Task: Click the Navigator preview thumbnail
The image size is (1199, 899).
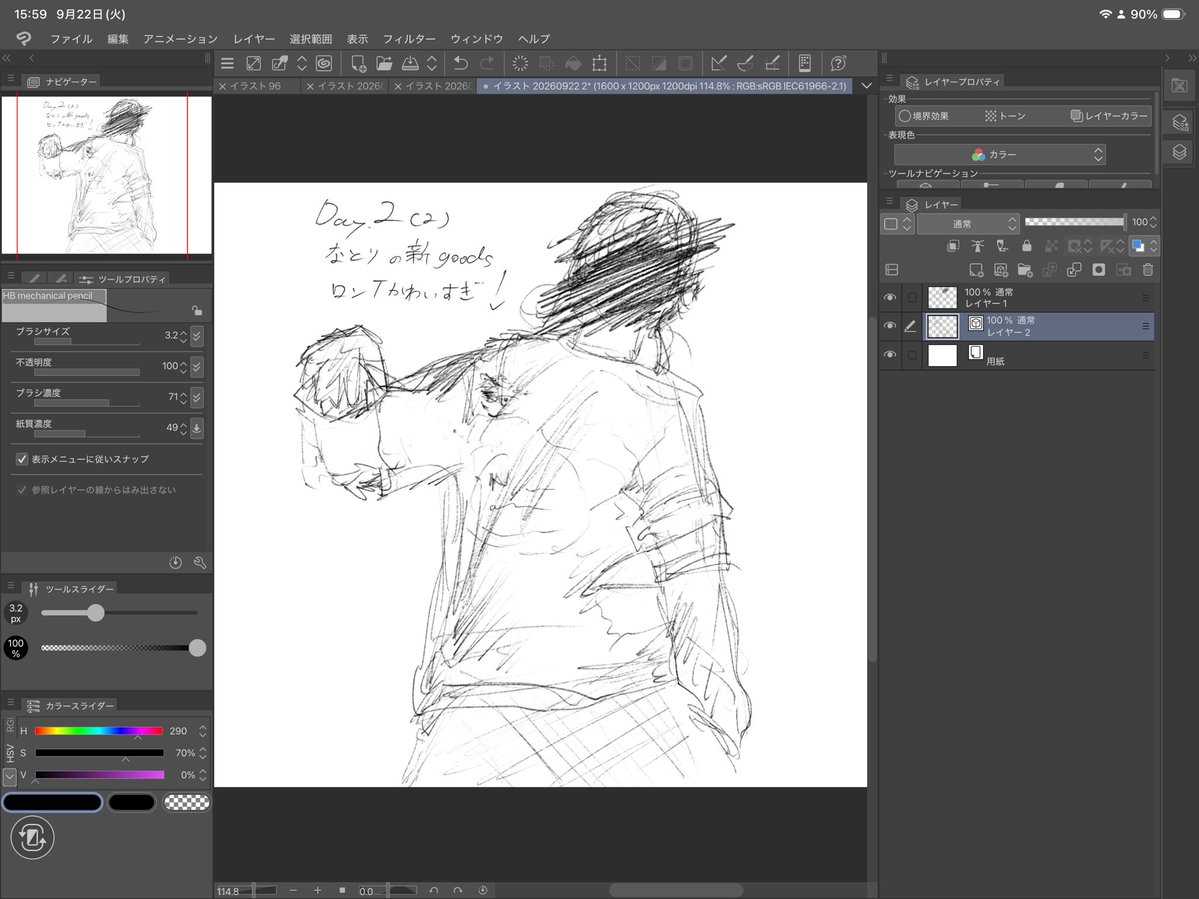Action: point(106,175)
